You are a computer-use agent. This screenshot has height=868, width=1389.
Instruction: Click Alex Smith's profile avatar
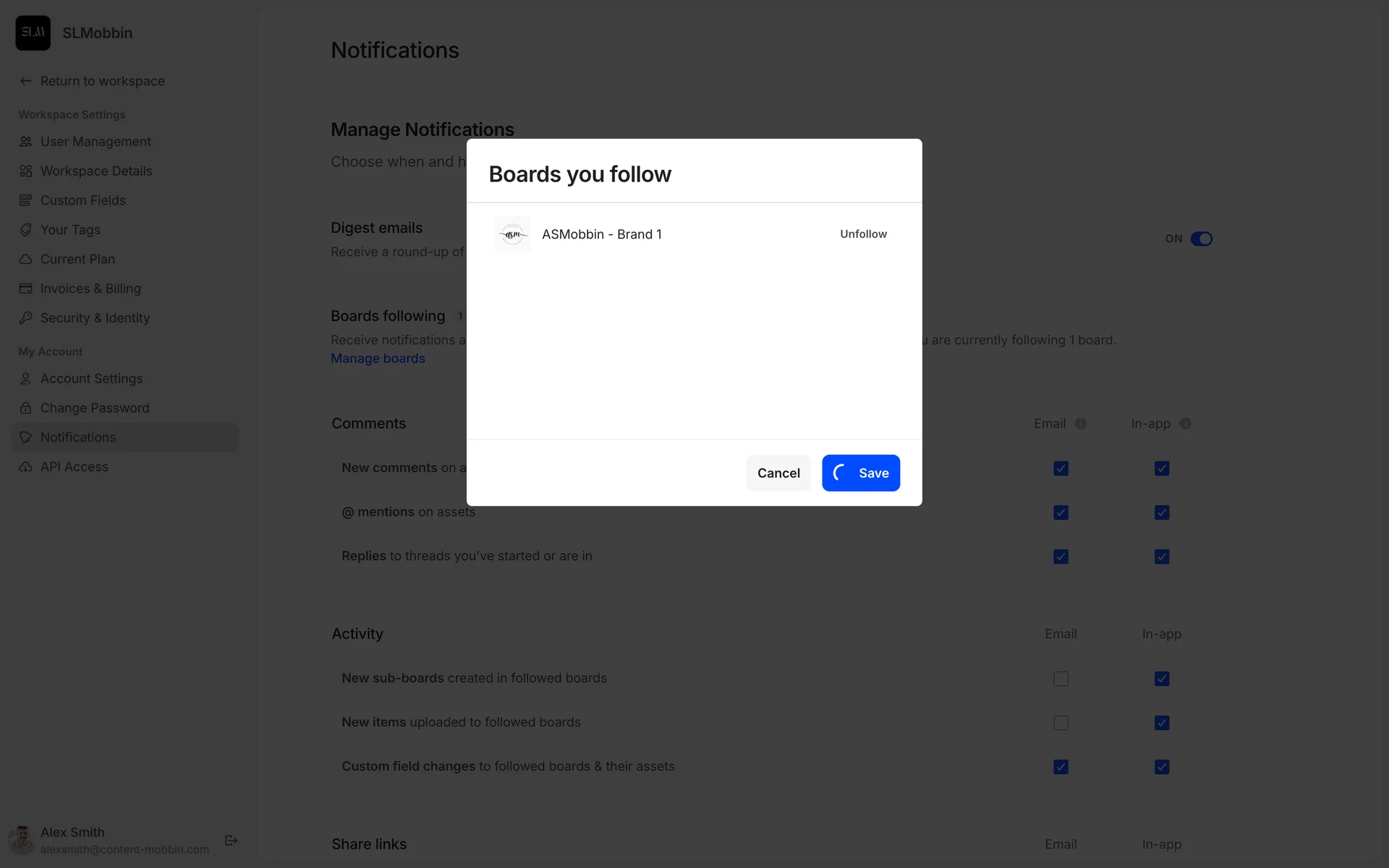[22, 841]
